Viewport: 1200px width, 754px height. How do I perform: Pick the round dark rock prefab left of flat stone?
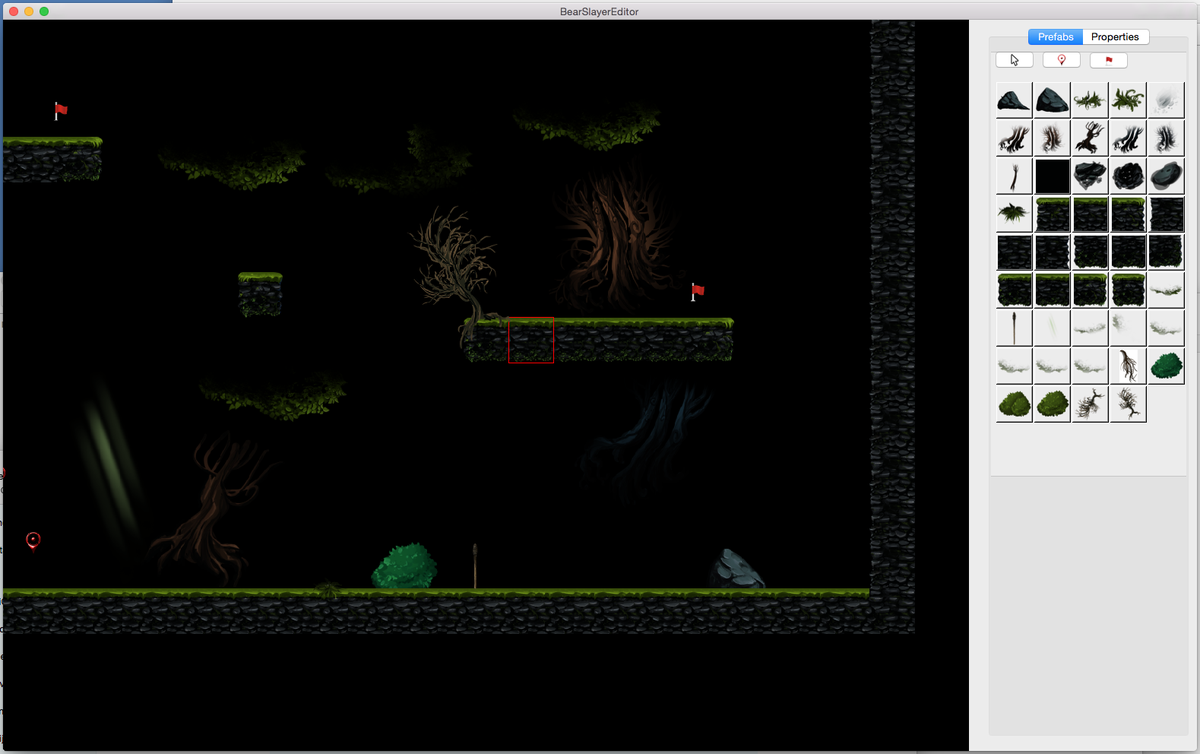pyautogui.click(x=1128, y=176)
